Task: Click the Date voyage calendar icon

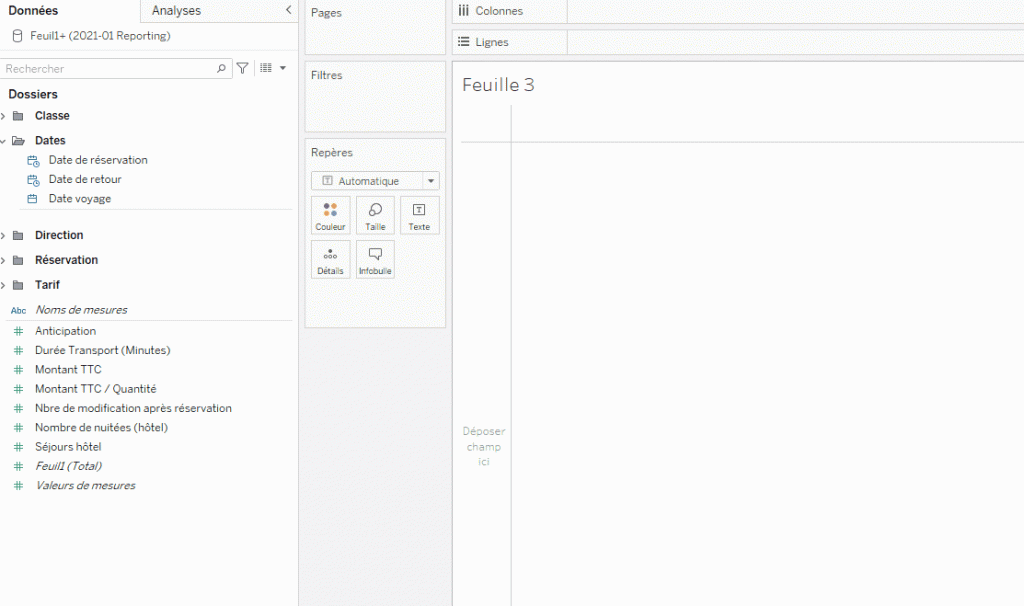Action: click(32, 199)
